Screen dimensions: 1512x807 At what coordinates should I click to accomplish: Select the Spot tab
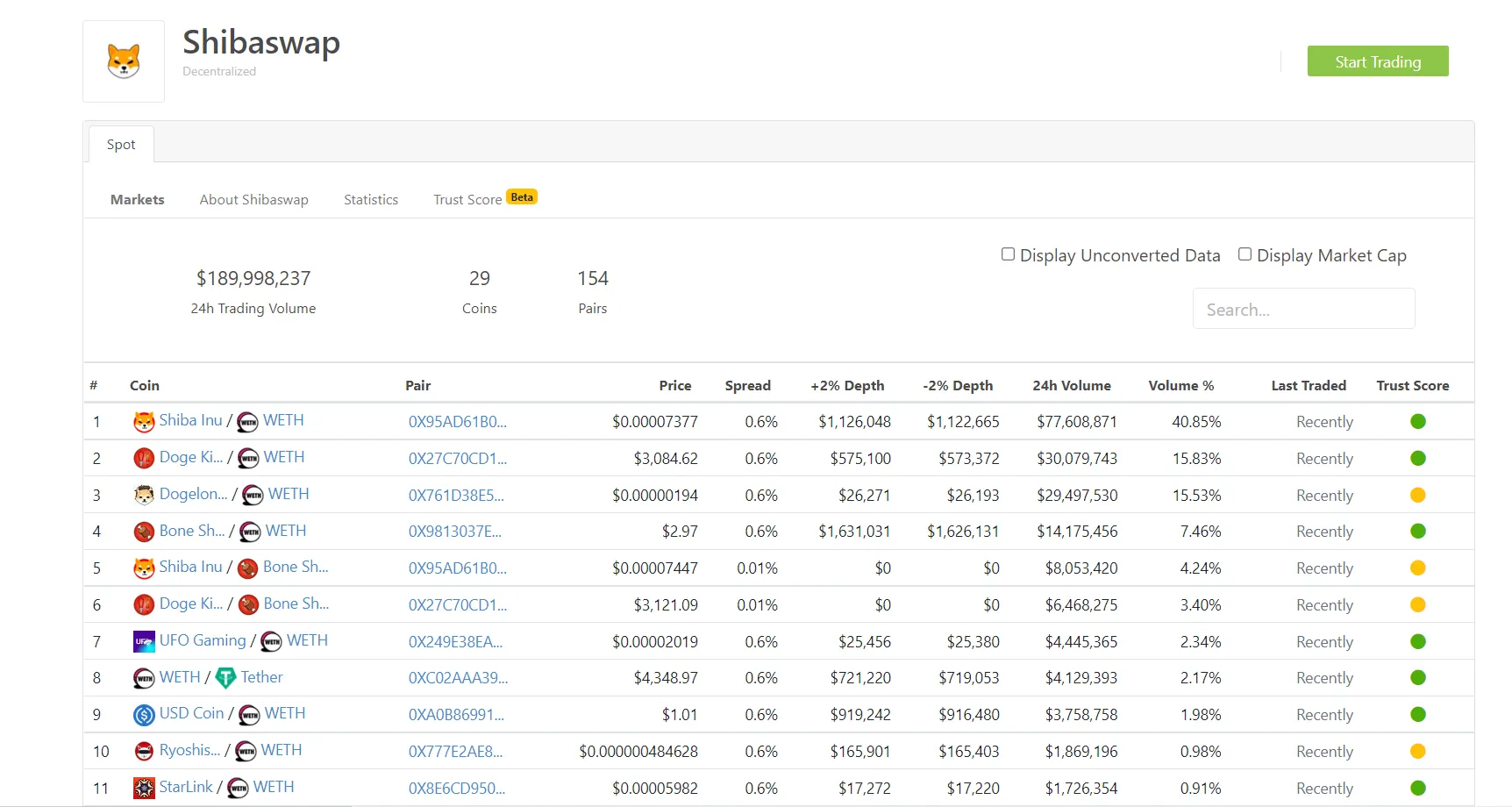(121, 145)
